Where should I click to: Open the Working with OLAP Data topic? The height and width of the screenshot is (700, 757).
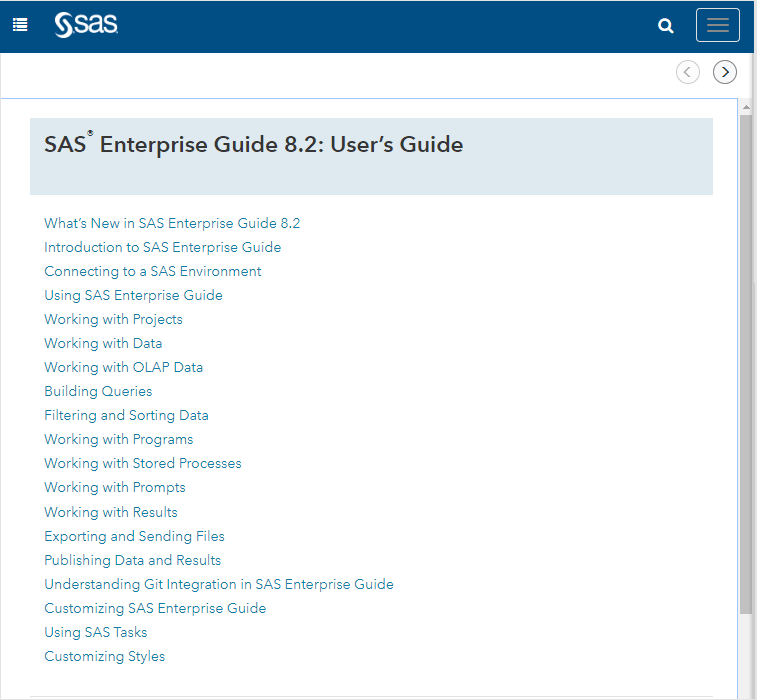(123, 367)
